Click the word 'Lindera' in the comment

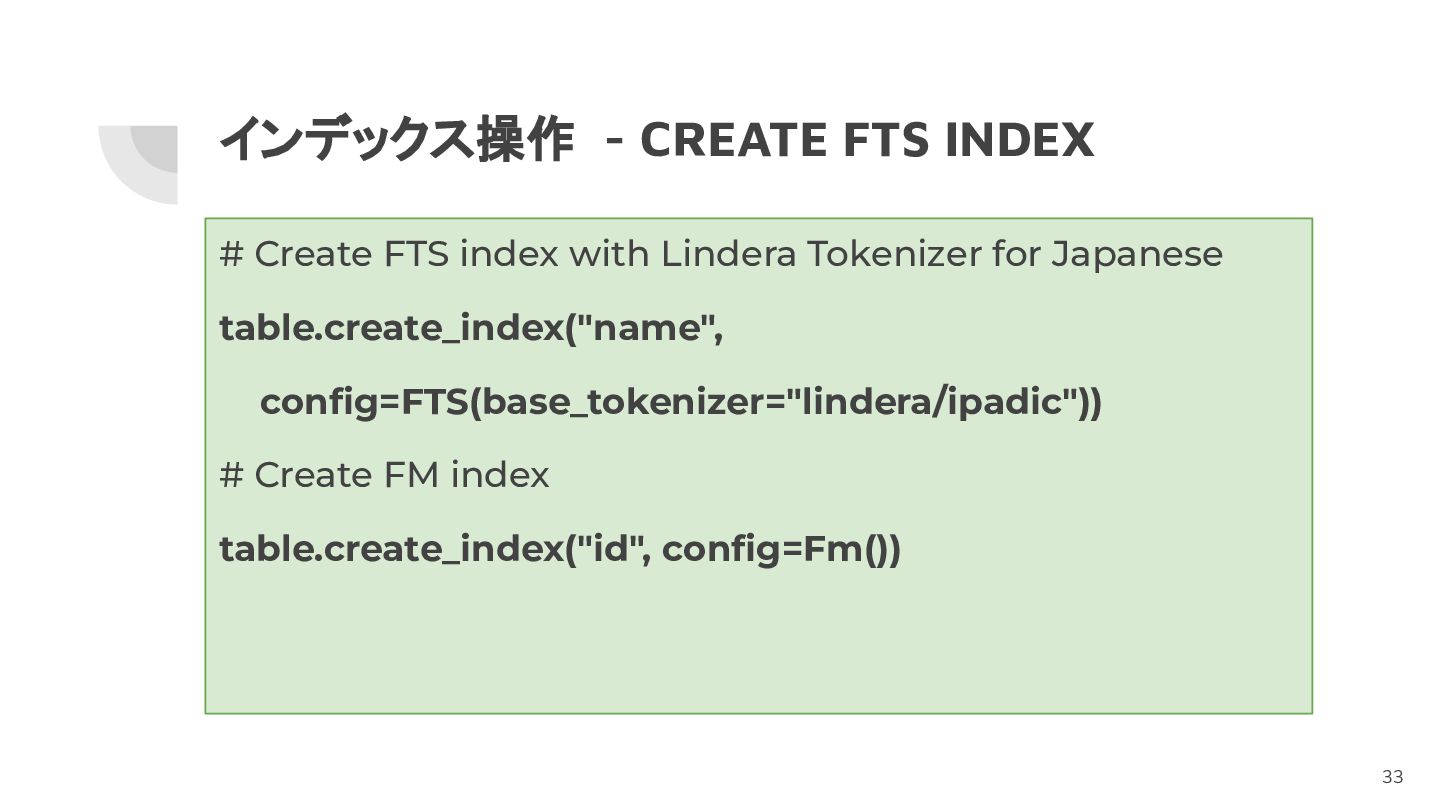pyautogui.click(x=729, y=254)
